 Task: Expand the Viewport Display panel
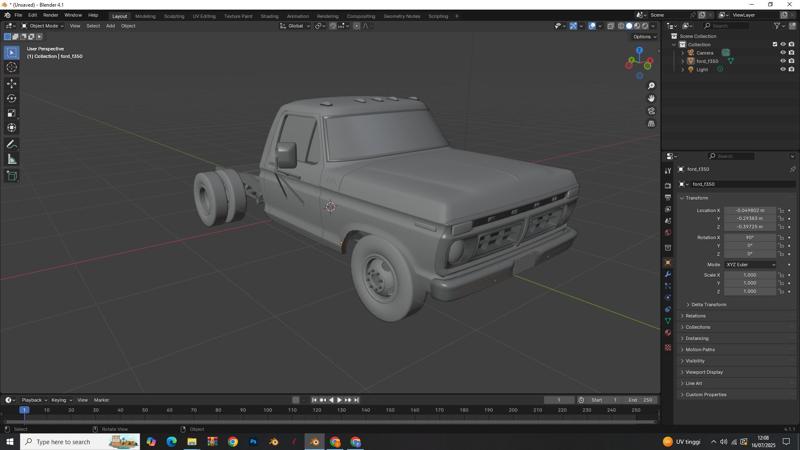tap(702, 372)
